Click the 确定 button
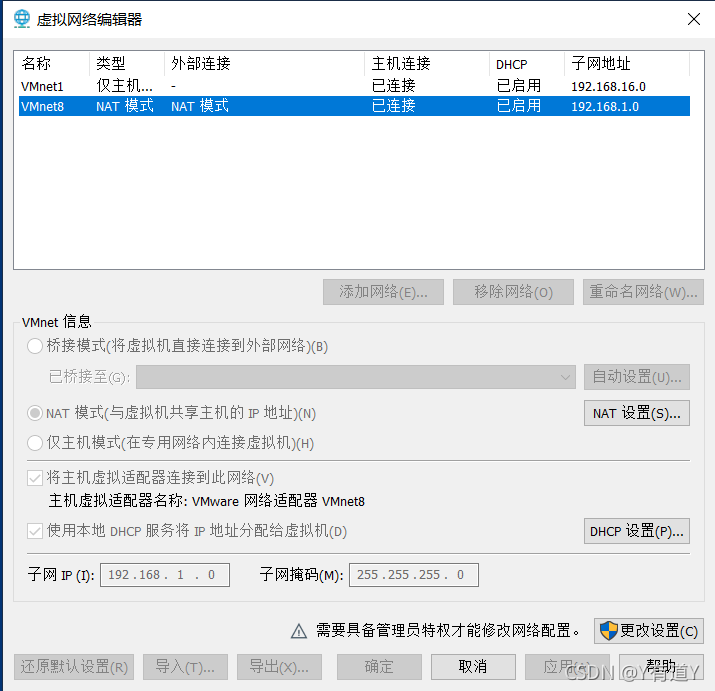 pos(379,667)
